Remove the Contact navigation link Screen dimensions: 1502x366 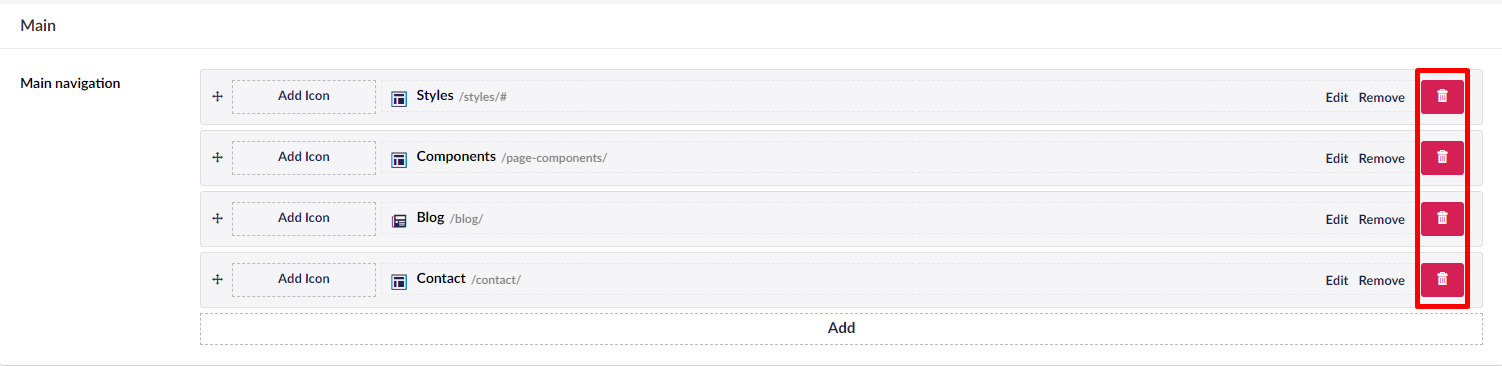click(x=1381, y=281)
